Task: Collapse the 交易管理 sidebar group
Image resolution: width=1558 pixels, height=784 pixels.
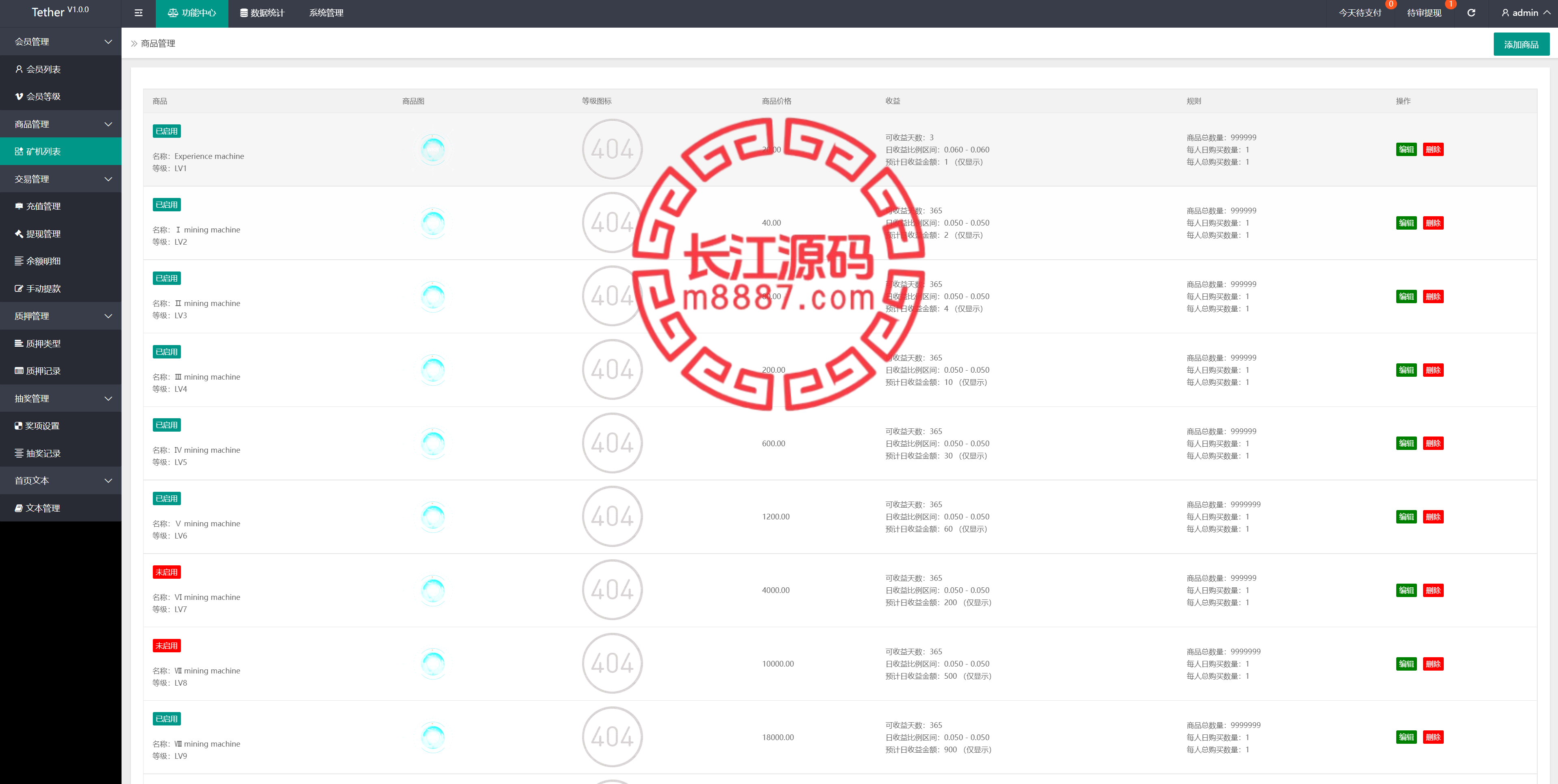Action: pyautogui.click(x=61, y=179)
